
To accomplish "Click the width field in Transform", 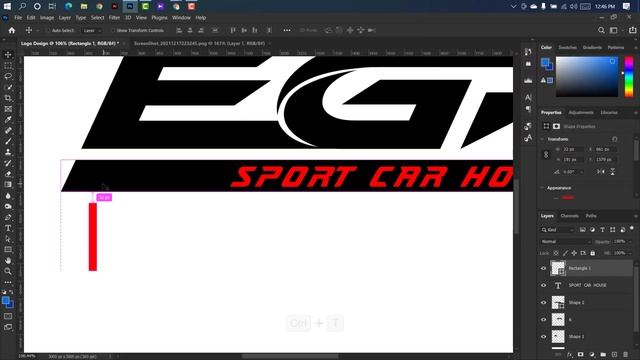I will click(572, 150).
